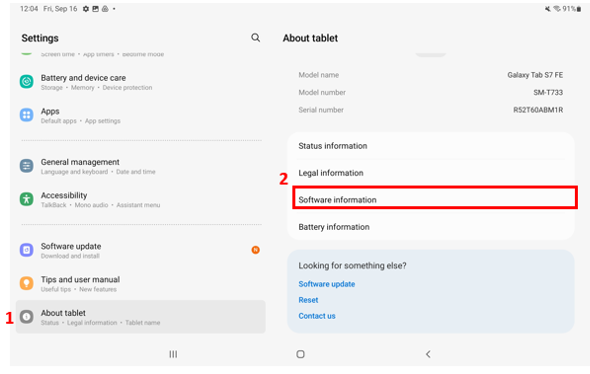Open Legal information entry
This screenshot has height=374, width=590.
(431, 173)
